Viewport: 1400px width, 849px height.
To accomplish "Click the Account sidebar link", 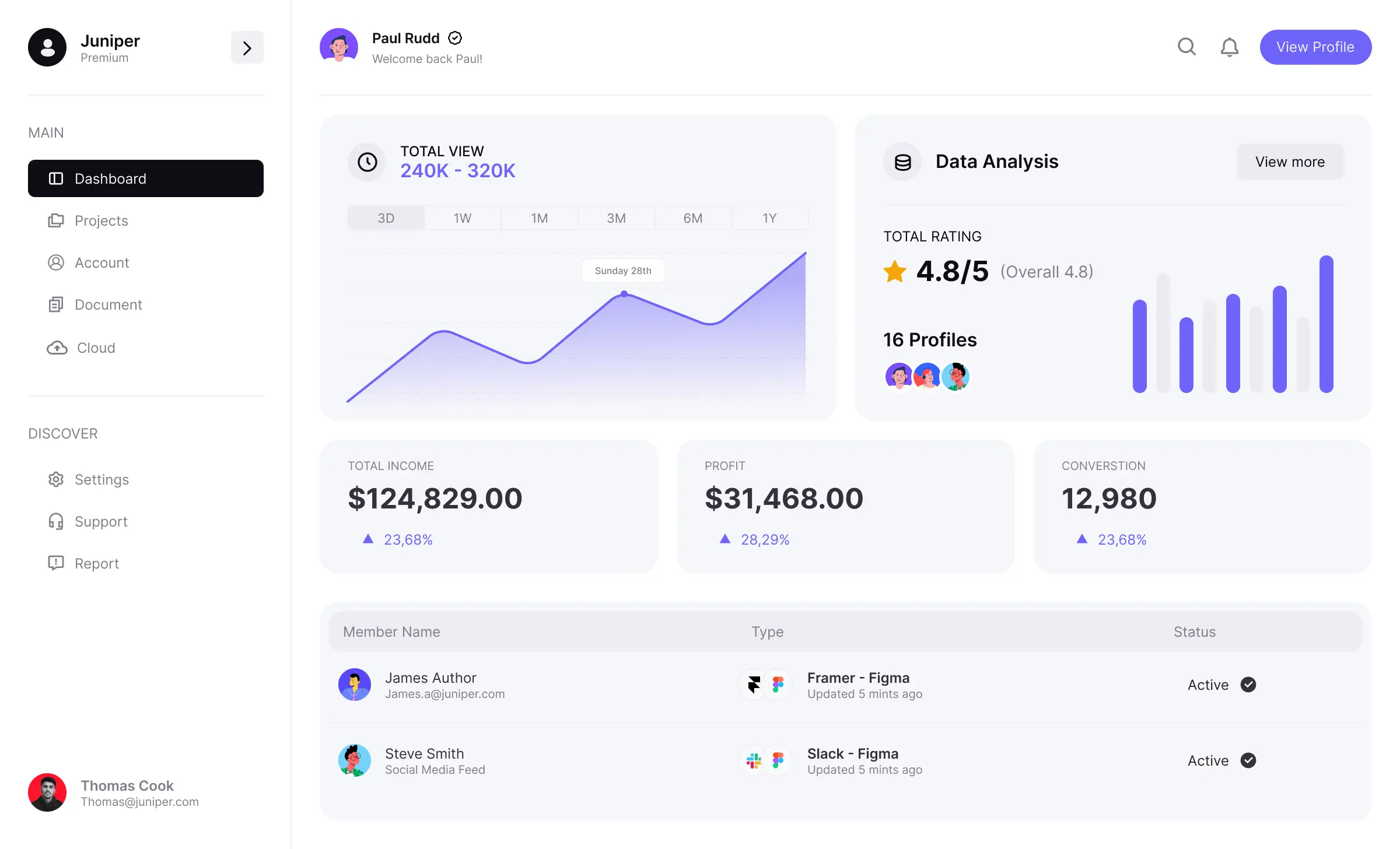I will click(x=102, y=262).
